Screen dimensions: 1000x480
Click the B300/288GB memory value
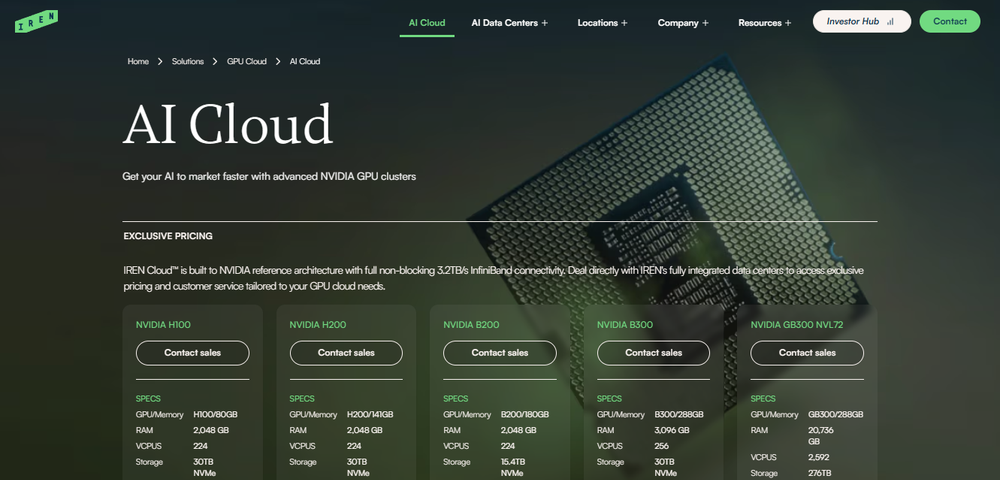tap(679, 414)
